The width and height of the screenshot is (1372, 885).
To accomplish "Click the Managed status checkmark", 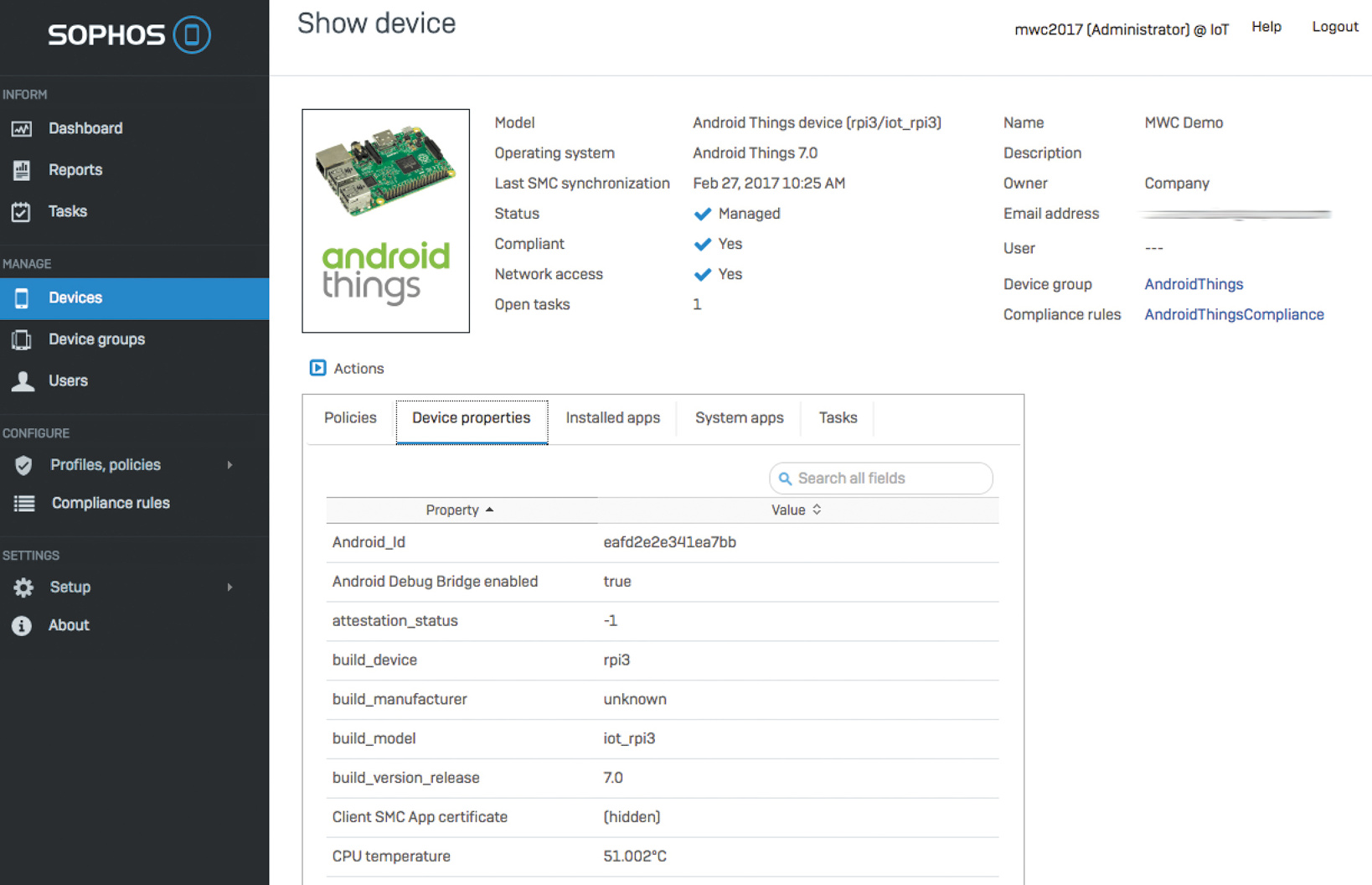I will click(x=703, y=214).
